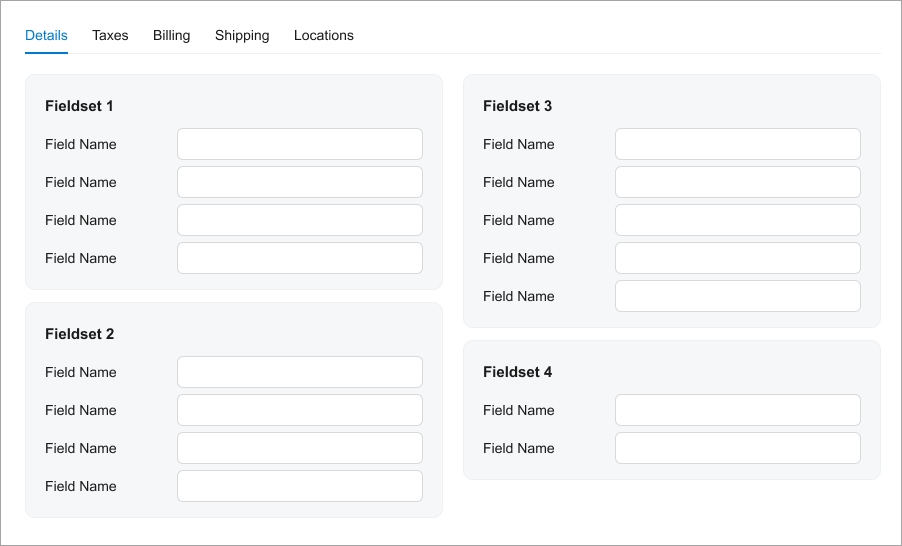Select the Billing tab
The image size is (902, 546).
click(x=171, y=36)
